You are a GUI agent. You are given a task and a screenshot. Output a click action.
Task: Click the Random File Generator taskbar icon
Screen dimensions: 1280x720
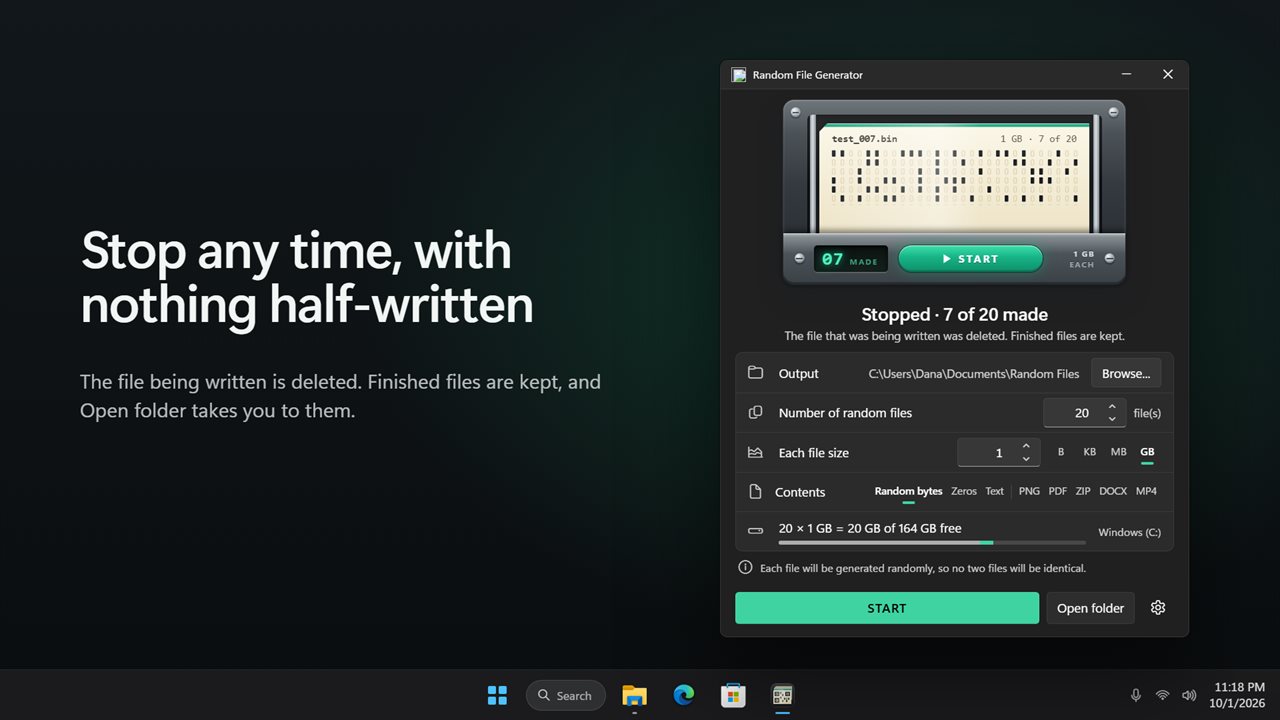point(782,695)
